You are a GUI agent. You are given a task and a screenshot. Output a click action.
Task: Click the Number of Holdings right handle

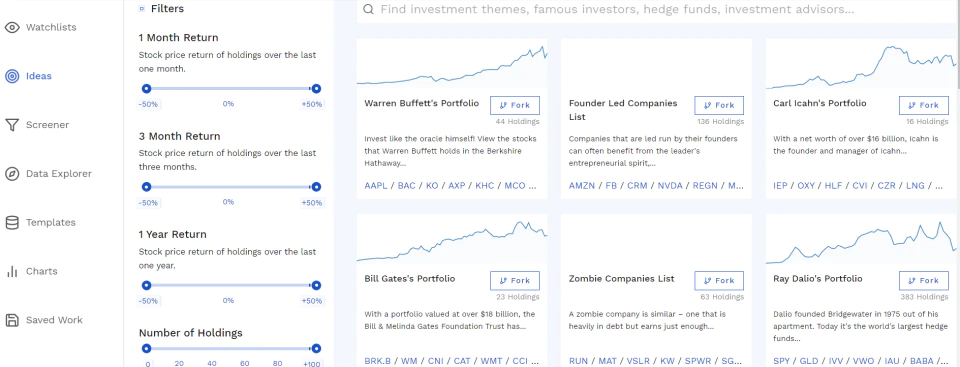click(316, 349)
